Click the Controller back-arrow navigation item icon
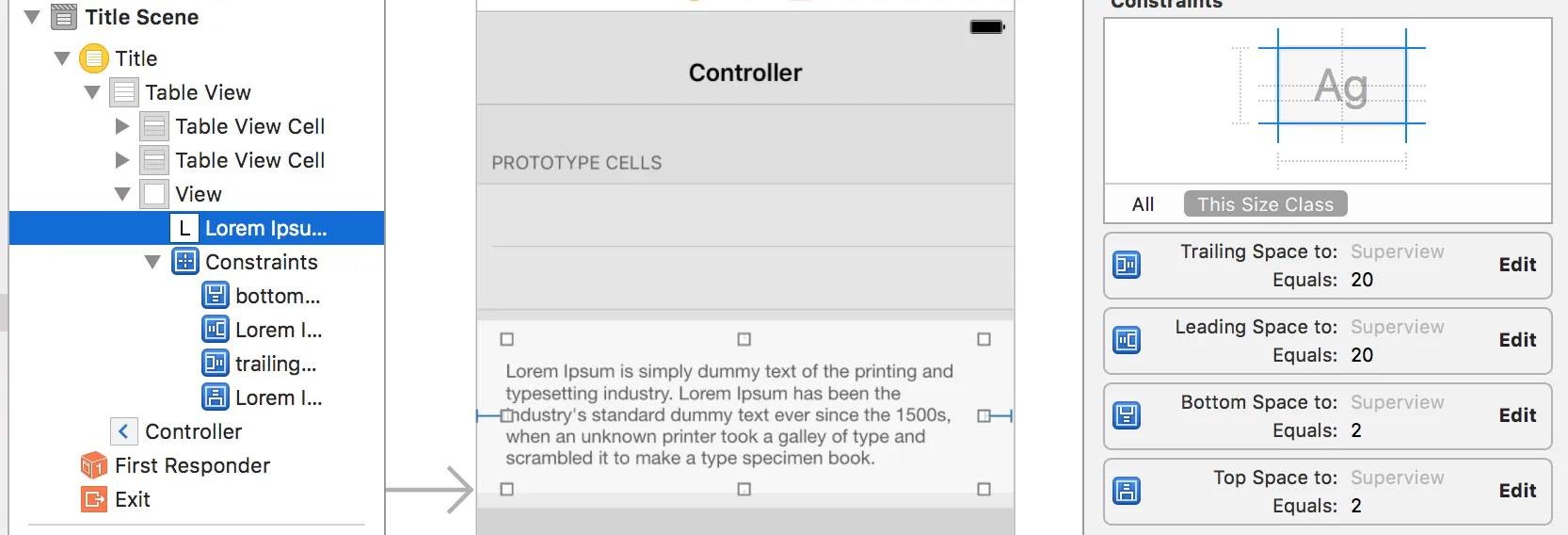The image size is (1568, 535). pos(124,431)
